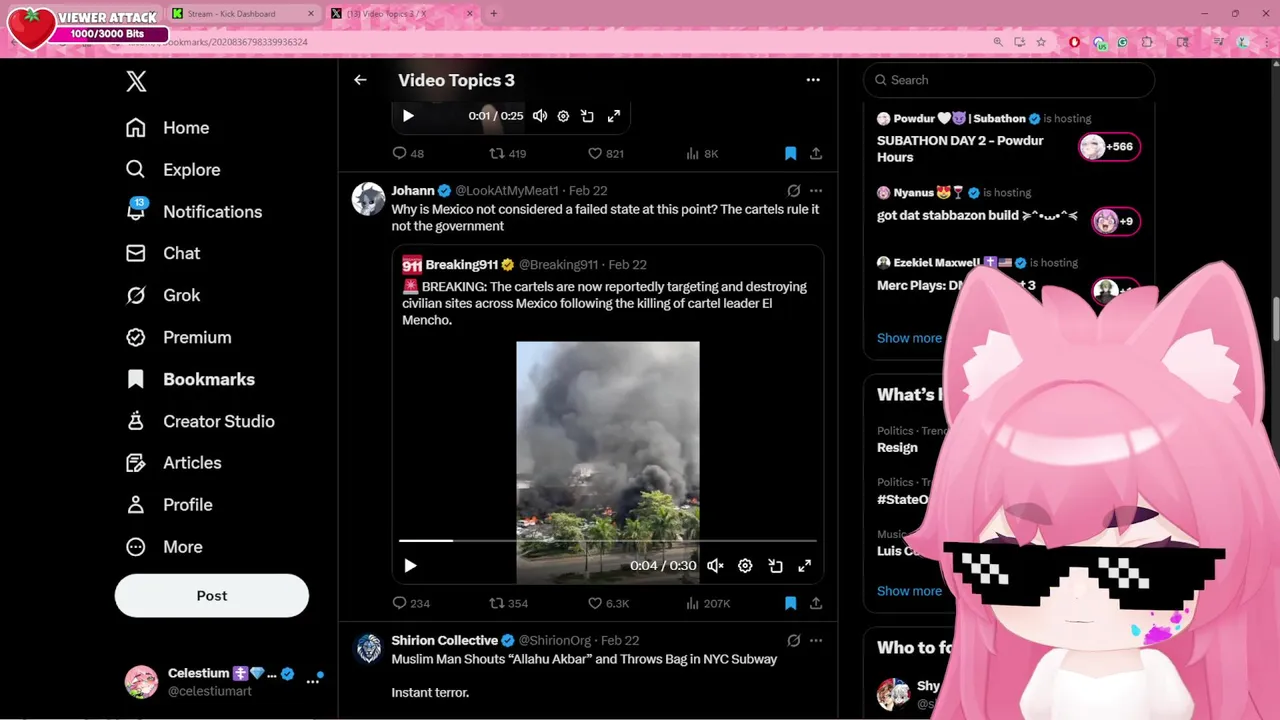The height and width of the screenshot is (720, 1280).
Task: View analytics of the 8K views post
Action: coord(701,154)
